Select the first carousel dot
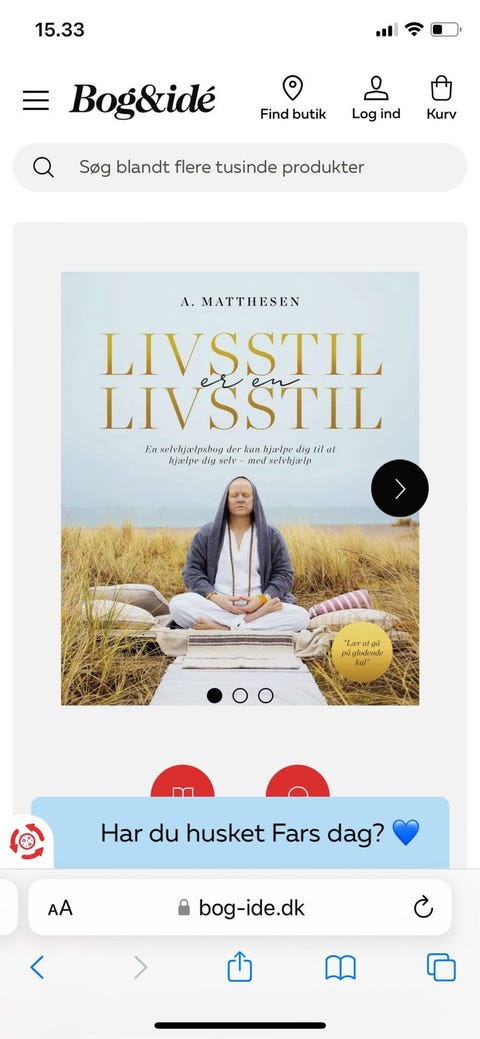This screenshot has height=1039, width=480. pyautogui.click(x=214, y=695)
